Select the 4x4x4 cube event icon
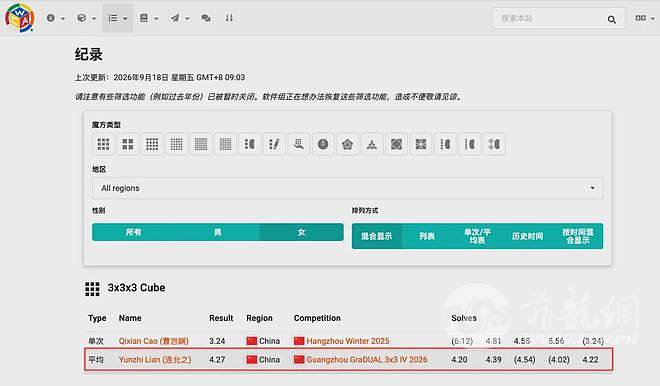 click(x=152, y=144)
